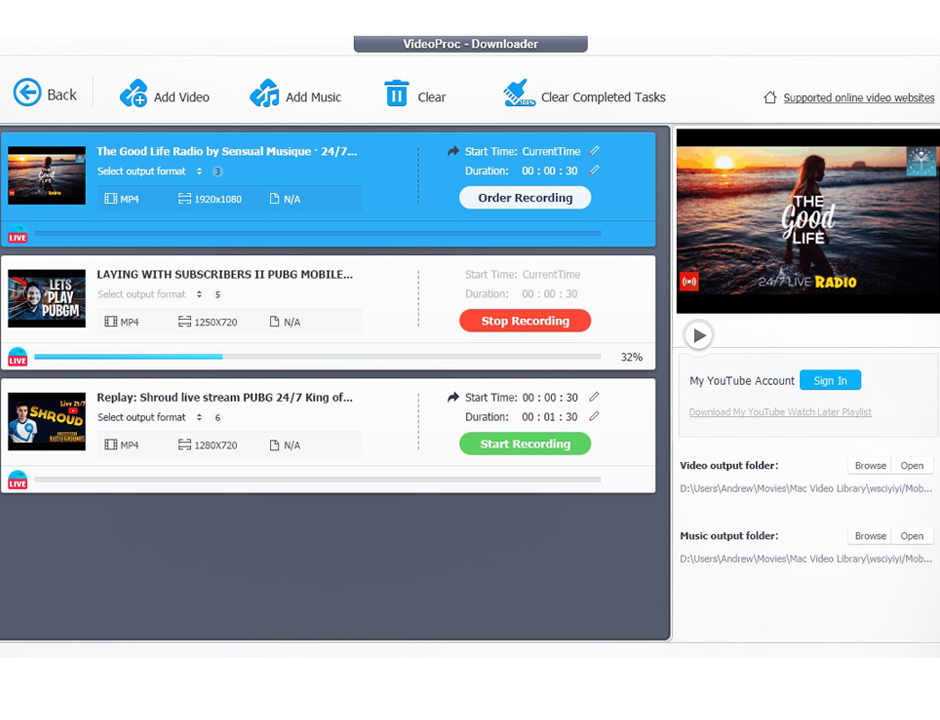The height and width of the screenshot is (720, 940).
Task: Open video output folder
Action: pyautogui.click(x=912, y=466)
